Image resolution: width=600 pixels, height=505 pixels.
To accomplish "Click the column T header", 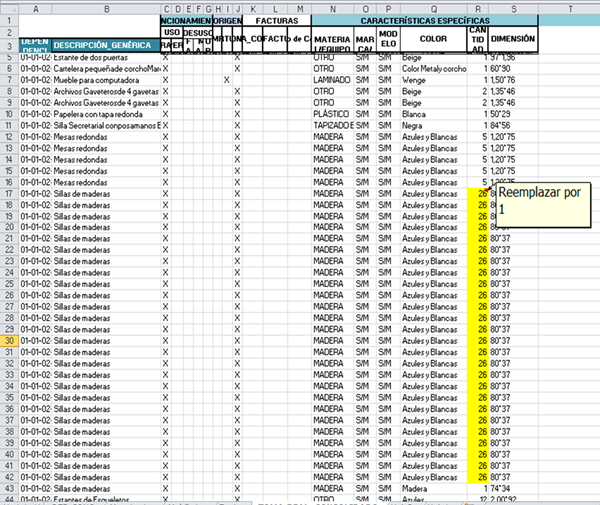I will click(x=570, y=9).
